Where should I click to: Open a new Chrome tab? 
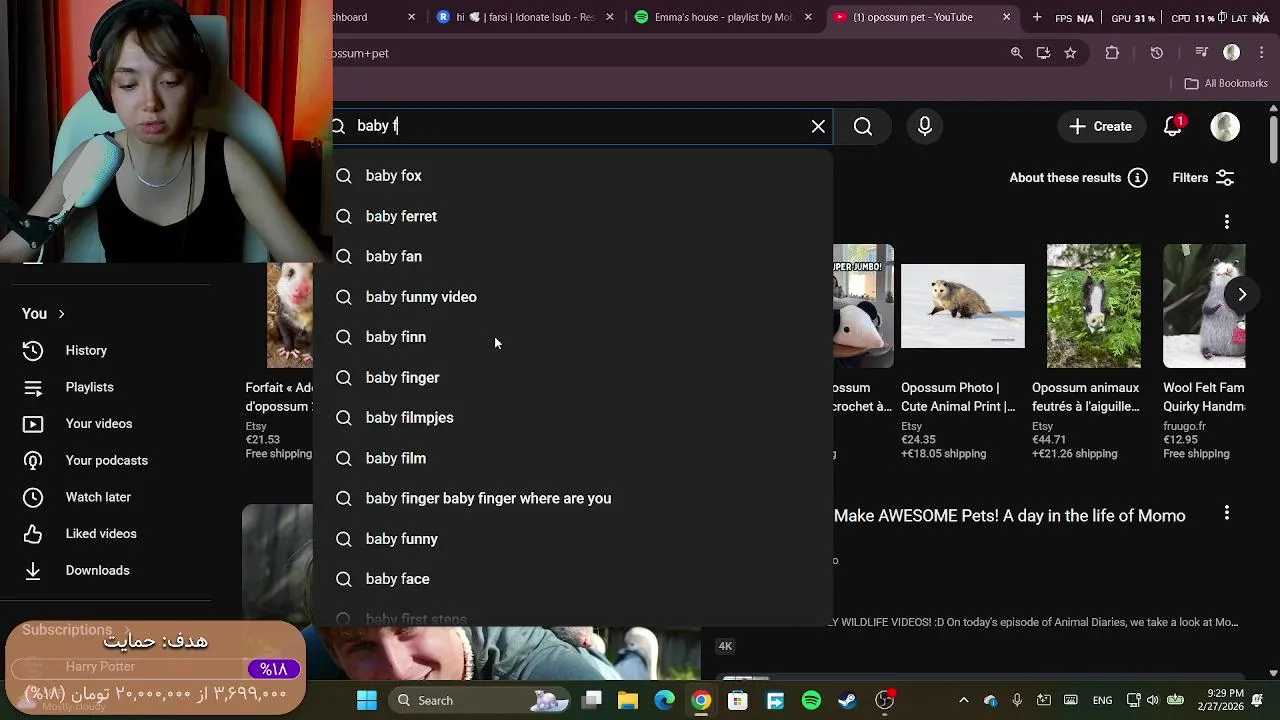click(x=1037, y=17)
